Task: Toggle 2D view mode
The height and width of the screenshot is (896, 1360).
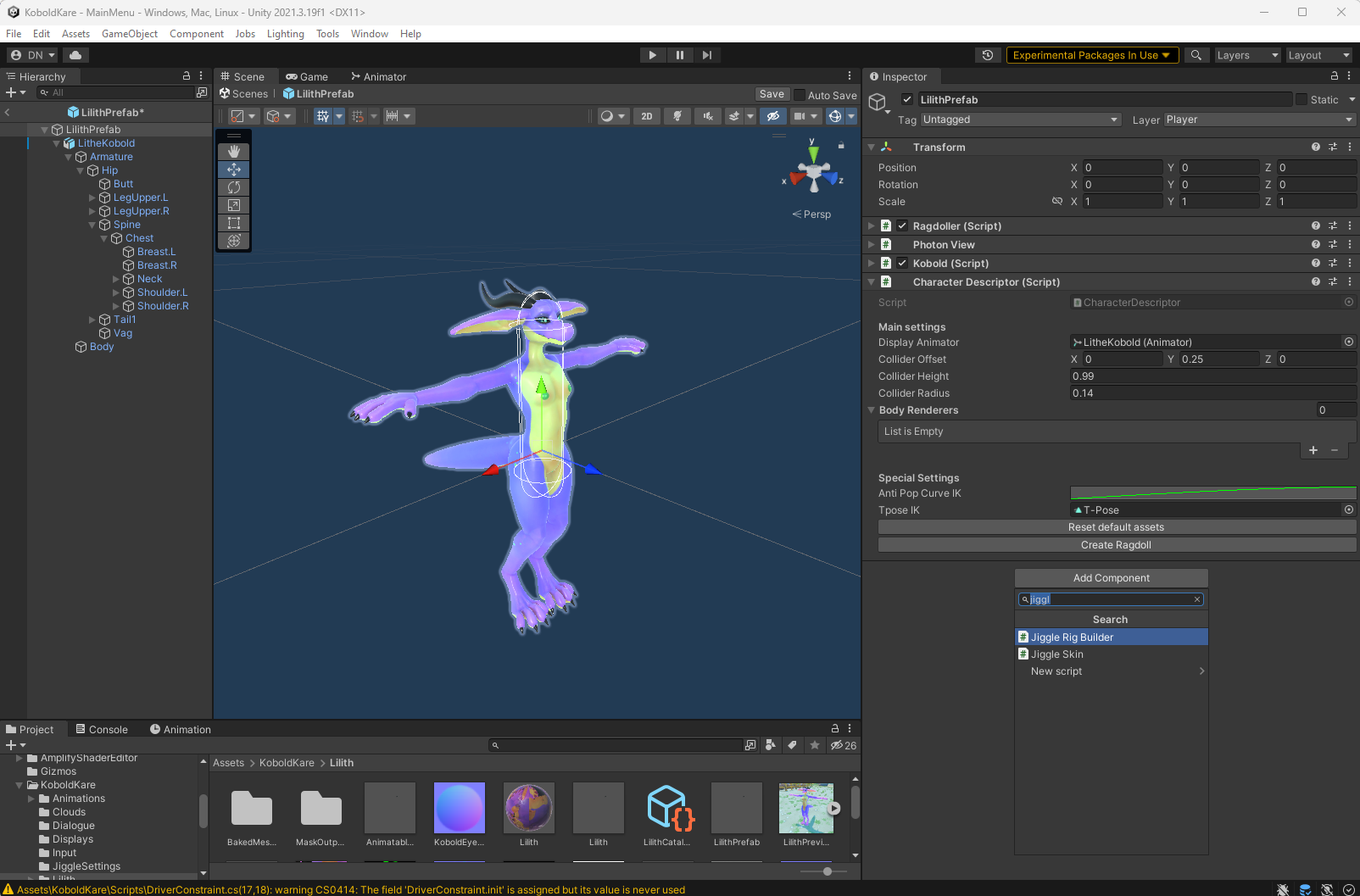Action: click(647, 116)
